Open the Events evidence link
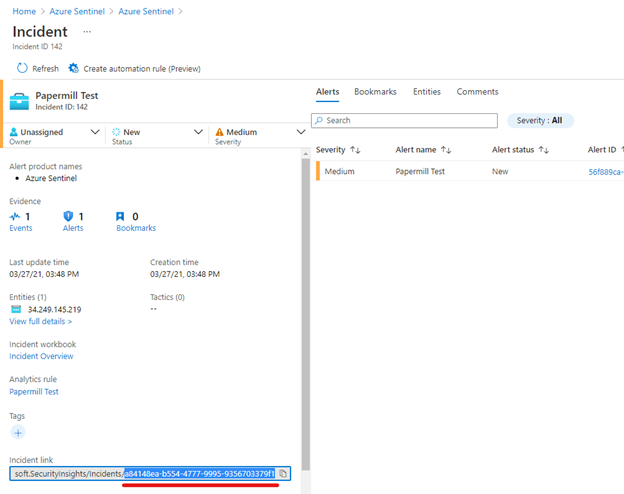The width and height of the screenshot is (624, 494). click(21, 228)
